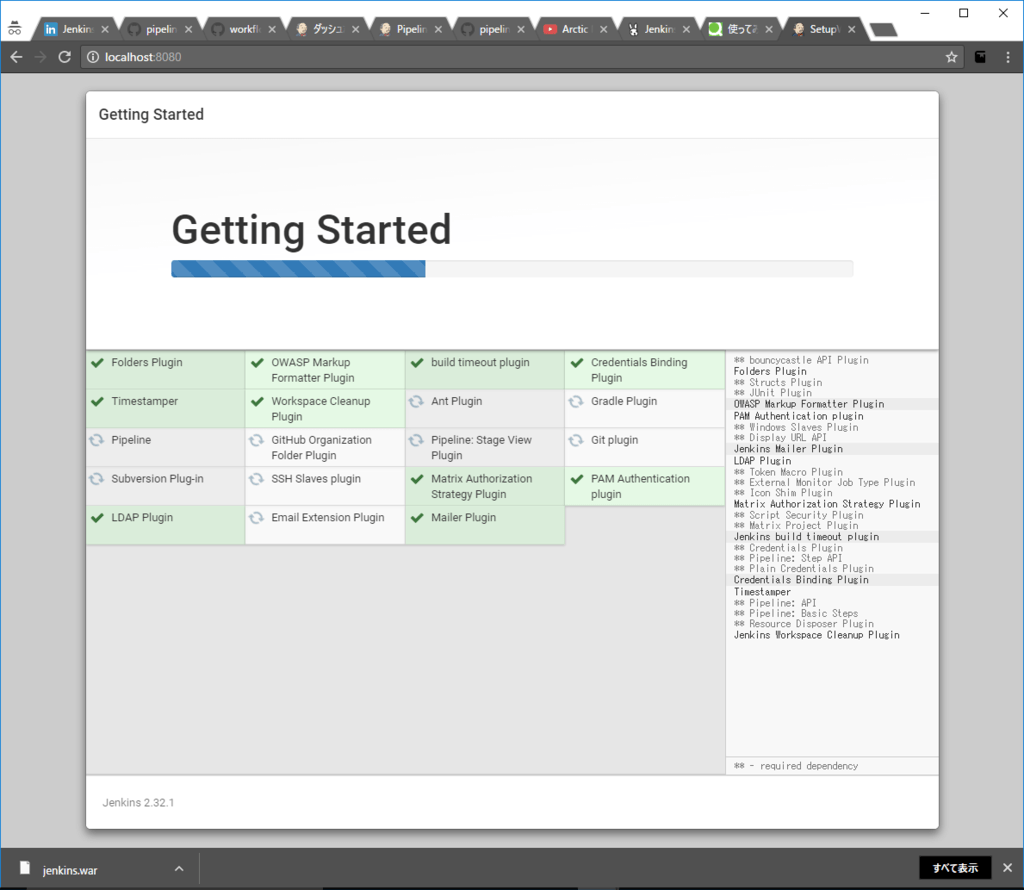
Task: Open the extension icon next to the star
Action: [x=980, y=57]
